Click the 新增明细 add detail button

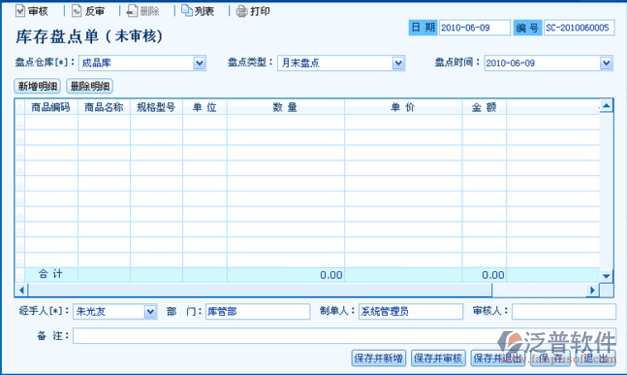38,86
